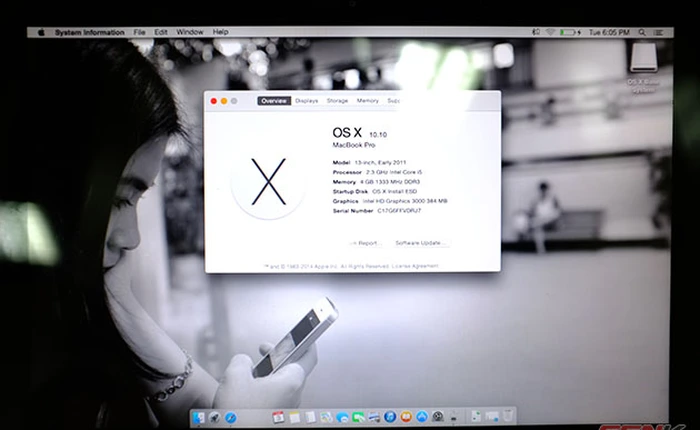
Task: Click the Software Update button
Action: 421,243
